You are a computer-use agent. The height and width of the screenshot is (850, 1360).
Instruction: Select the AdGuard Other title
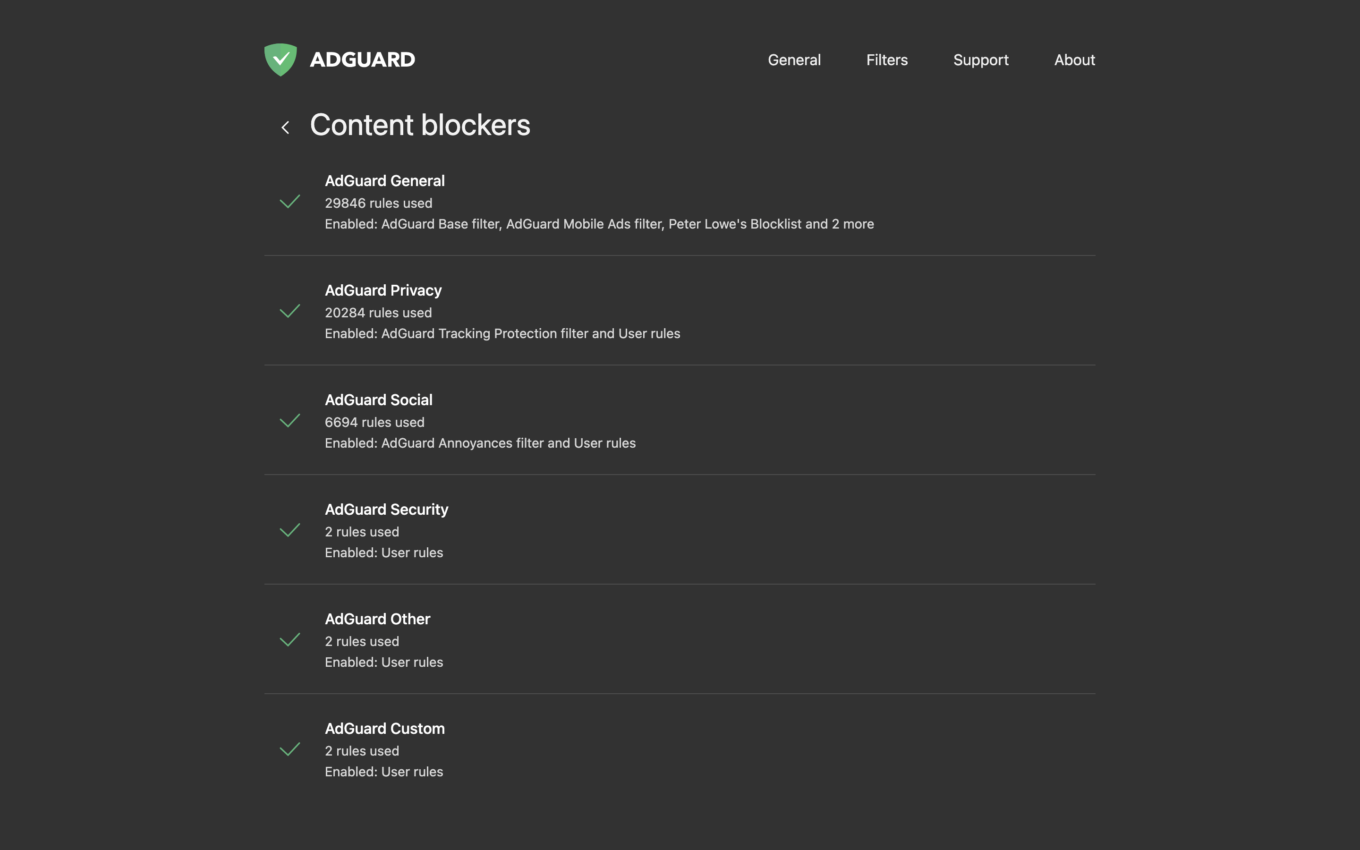[377, 619]
